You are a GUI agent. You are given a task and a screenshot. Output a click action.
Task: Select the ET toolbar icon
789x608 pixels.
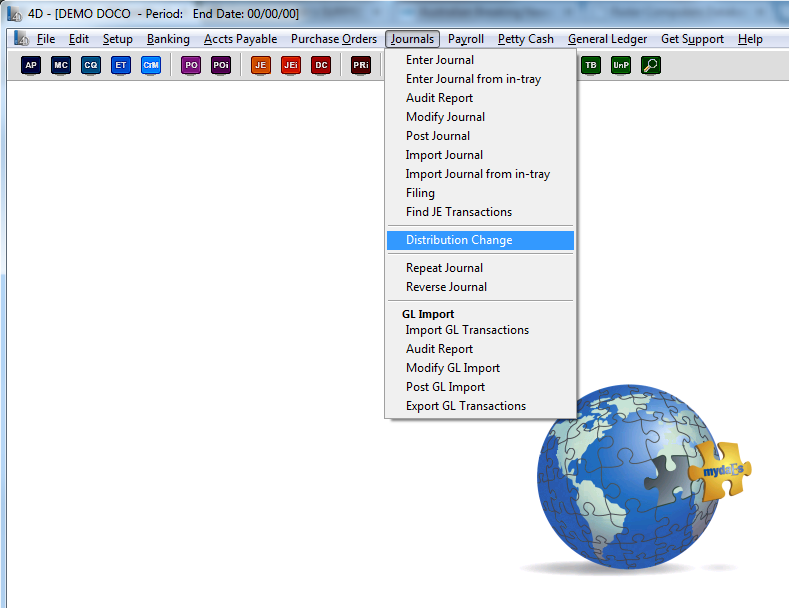[x=121, y=65]
